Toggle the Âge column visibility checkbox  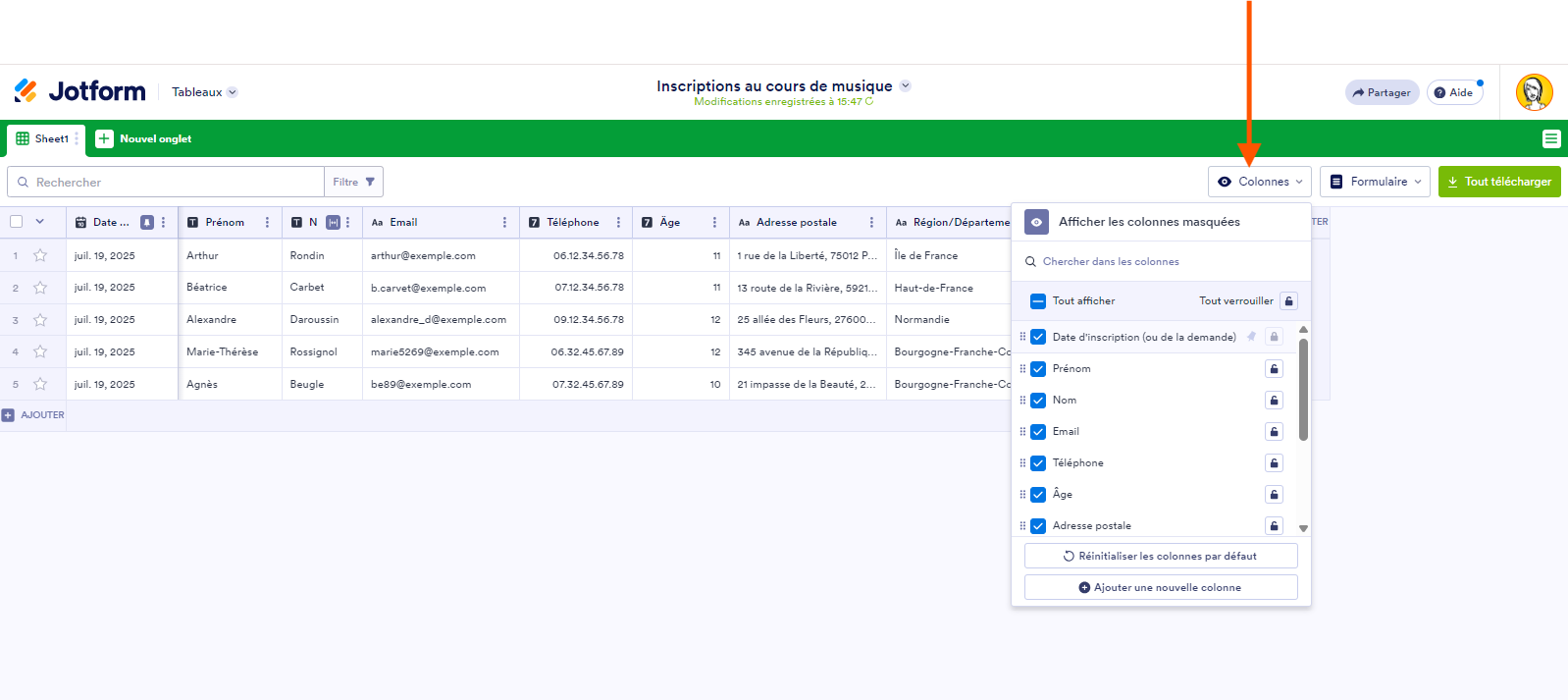[1038, 495]
